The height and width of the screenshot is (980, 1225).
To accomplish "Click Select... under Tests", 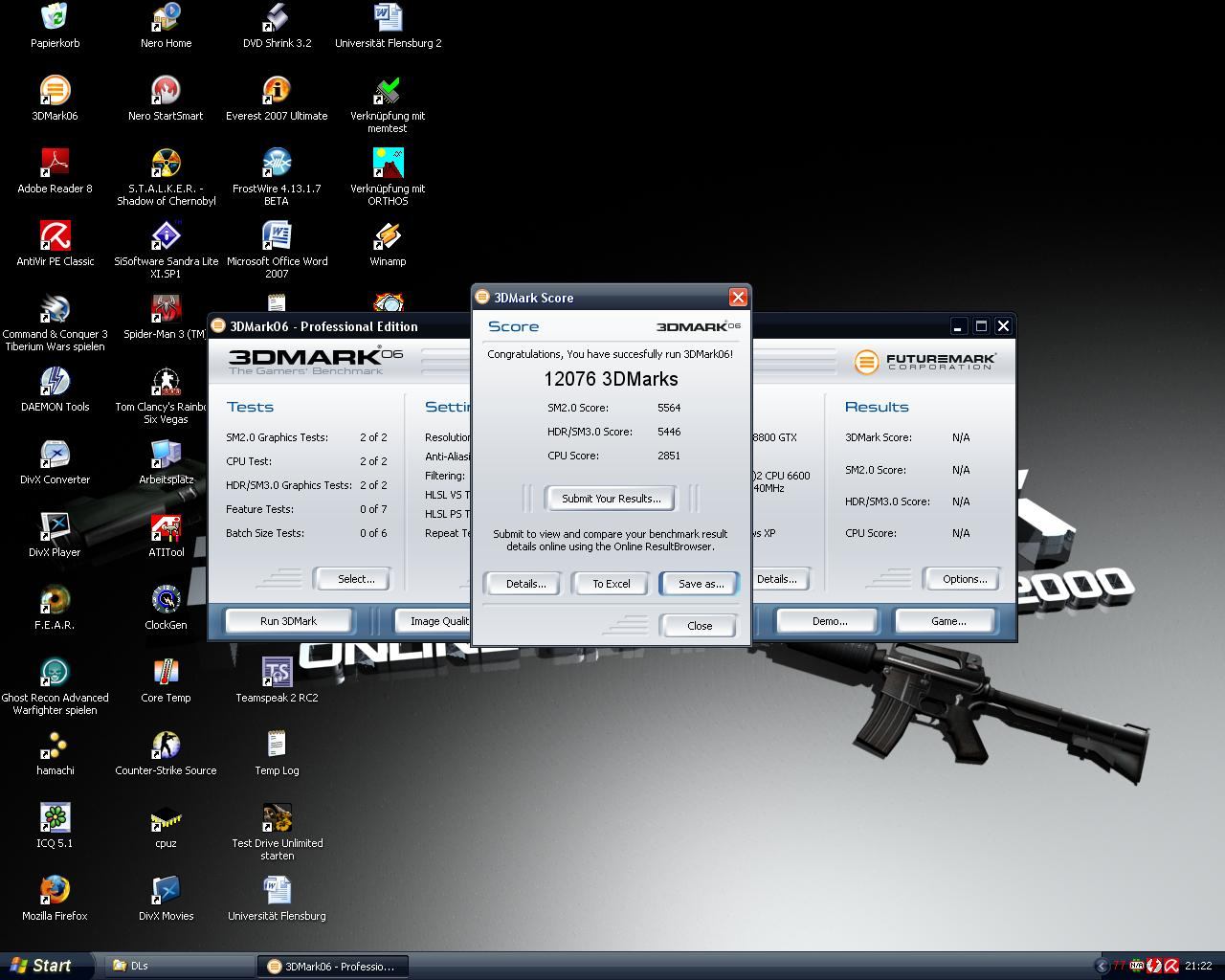I will click(x=355, y=579).
